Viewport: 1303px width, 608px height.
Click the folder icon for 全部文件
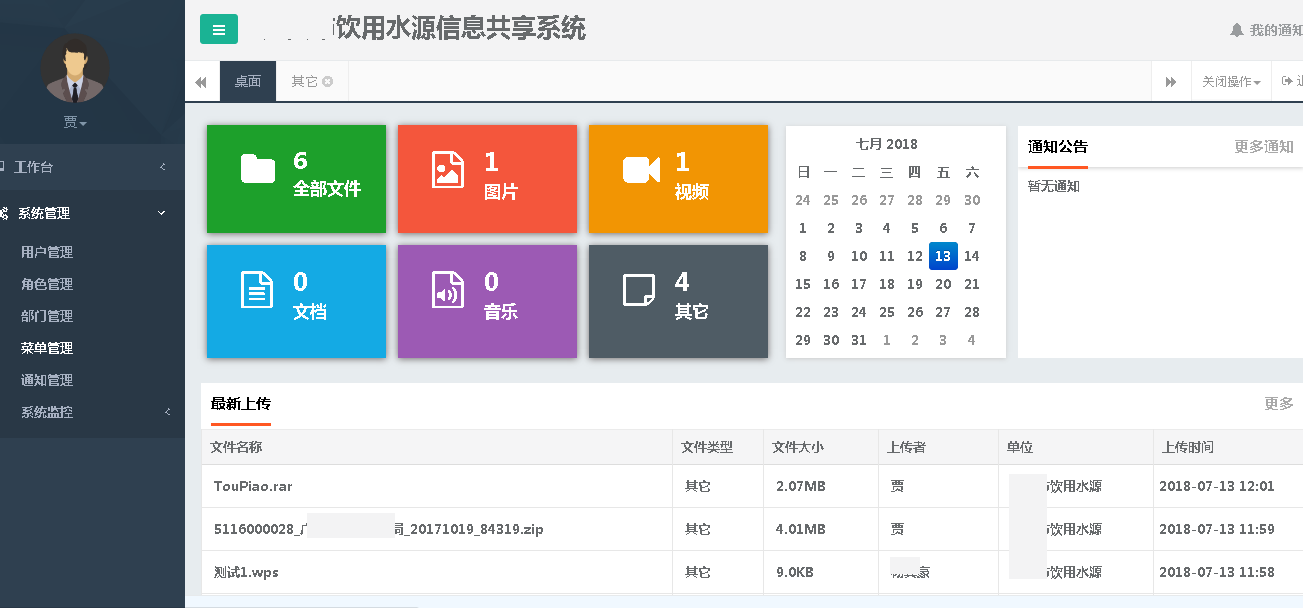coord(258,169)
